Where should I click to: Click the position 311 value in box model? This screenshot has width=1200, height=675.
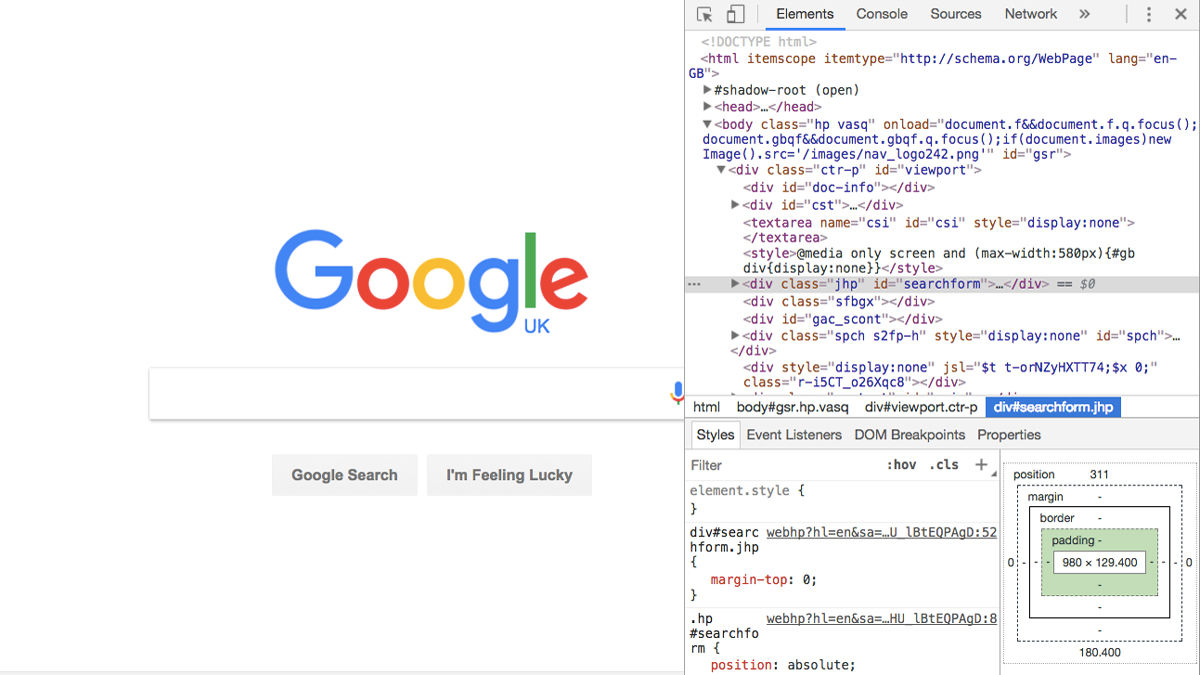click(1099, 474)
